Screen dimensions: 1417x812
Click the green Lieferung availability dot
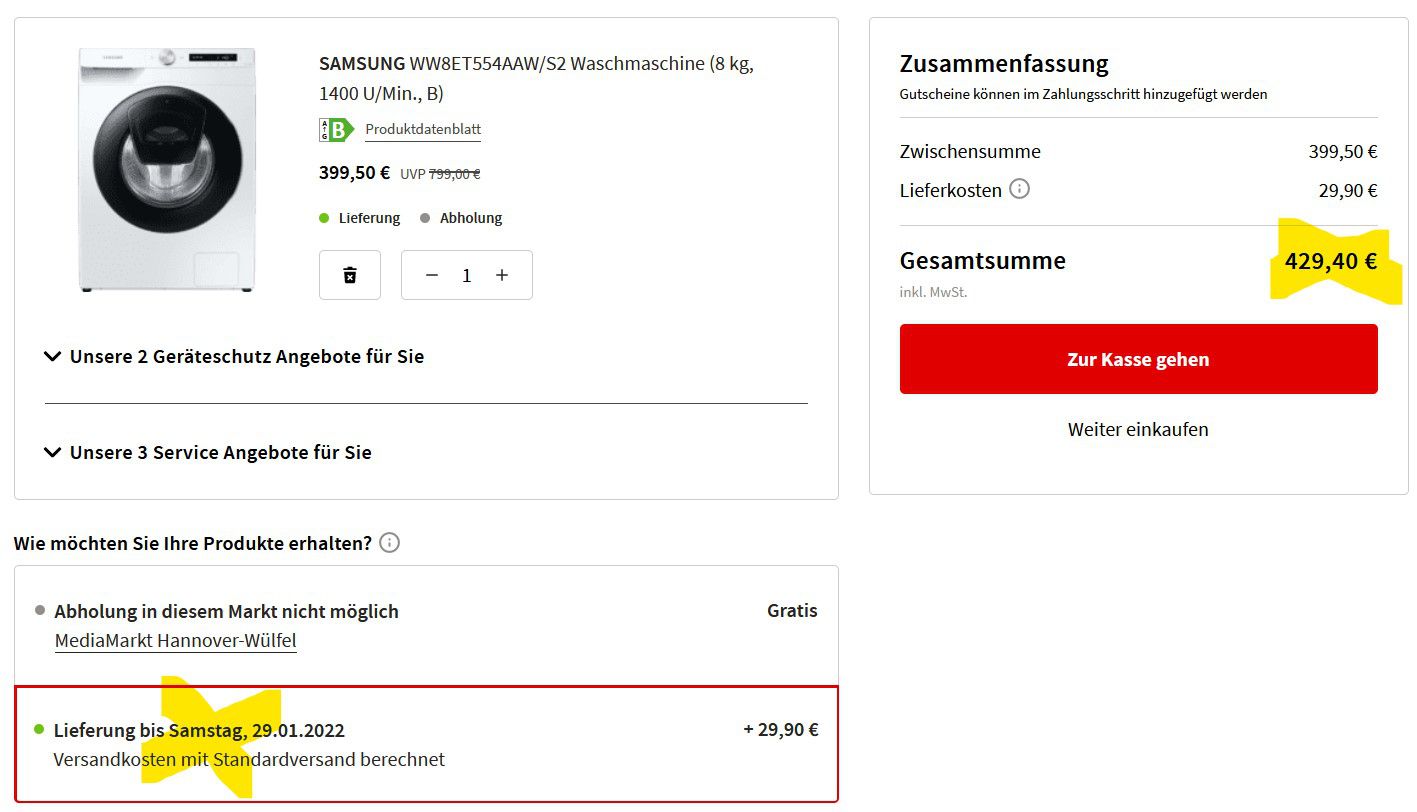[324, 217]
